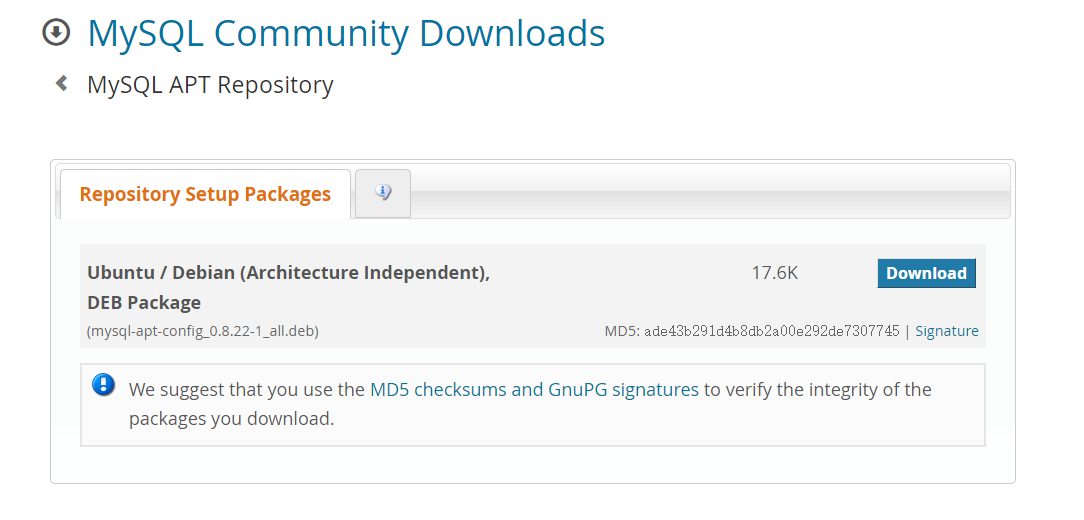Click the blue exclamation notice icon
The width and height of the screenshot is (1084, 520).
[x=104, y=384]
